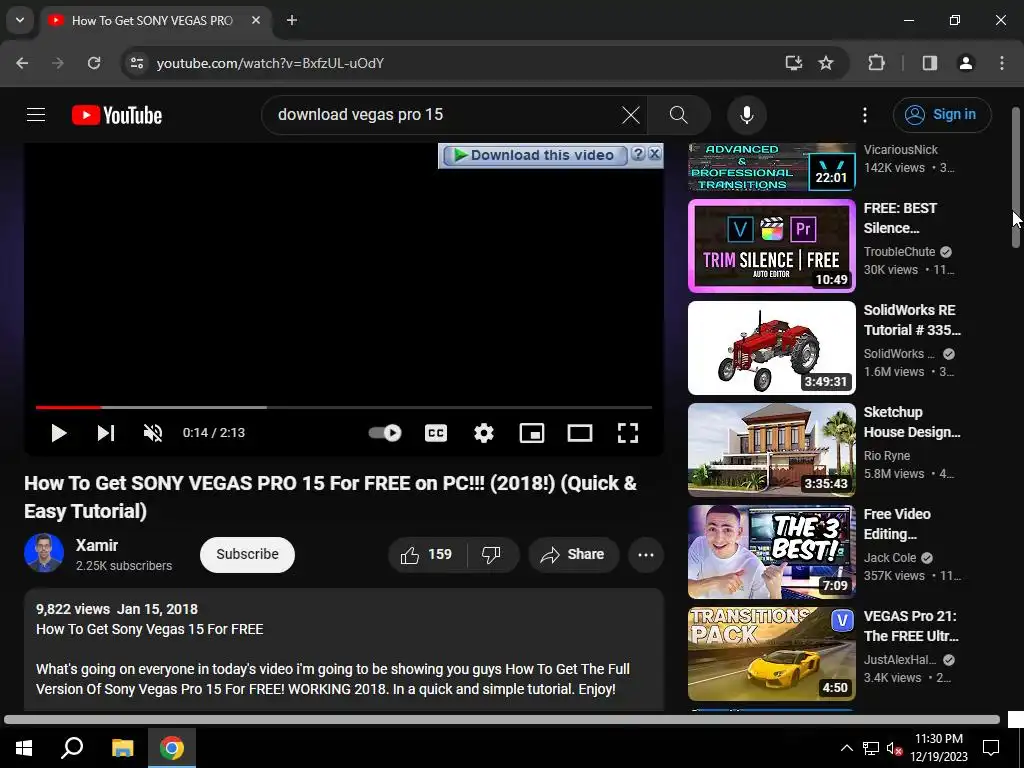Enable the miniplayer
Image resolution: width=1024 pixels, height=768 pixels.
(x=532, y=433)
